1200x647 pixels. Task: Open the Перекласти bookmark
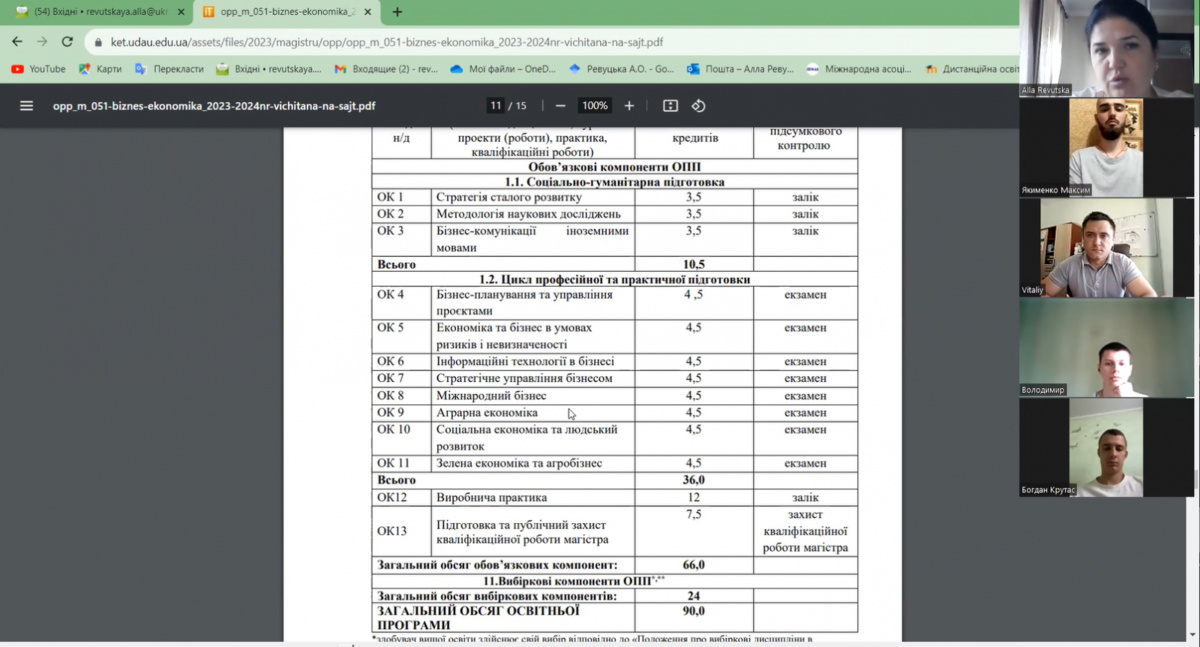pyautogui.click(x=169, y=69)
